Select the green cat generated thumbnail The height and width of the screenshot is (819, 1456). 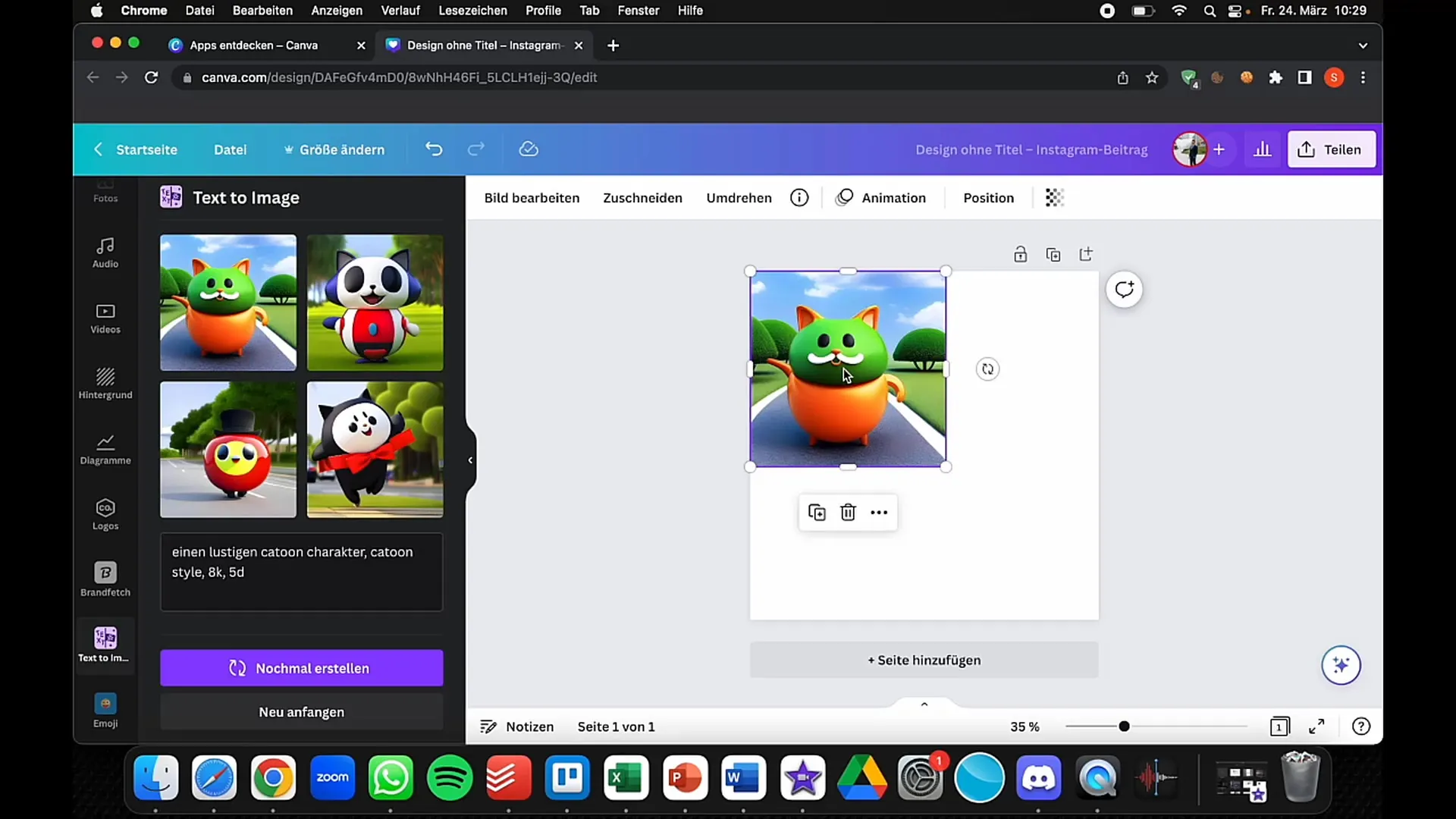click(x=228, y=303)
